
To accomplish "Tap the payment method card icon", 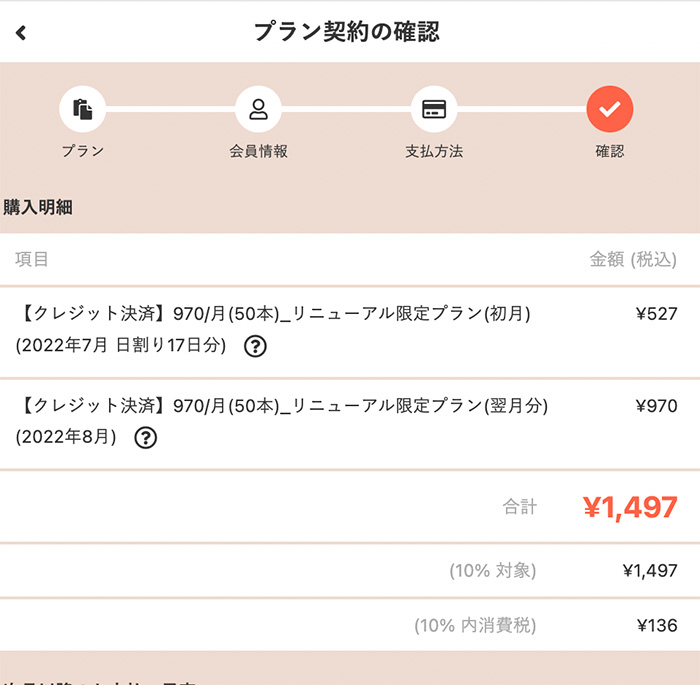I will [433, 110].
